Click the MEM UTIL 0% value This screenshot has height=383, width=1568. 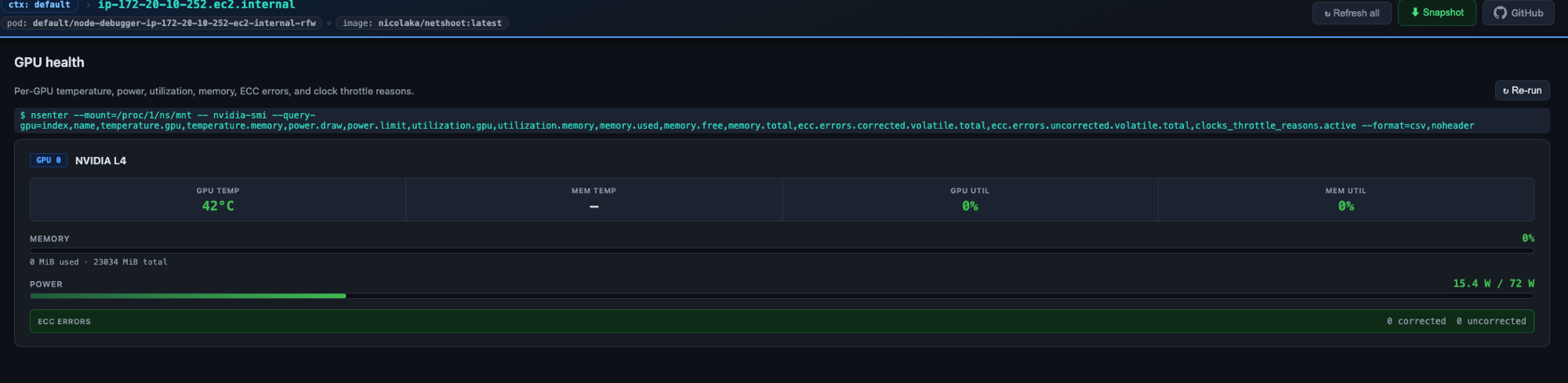click(x=1346, y=206)
